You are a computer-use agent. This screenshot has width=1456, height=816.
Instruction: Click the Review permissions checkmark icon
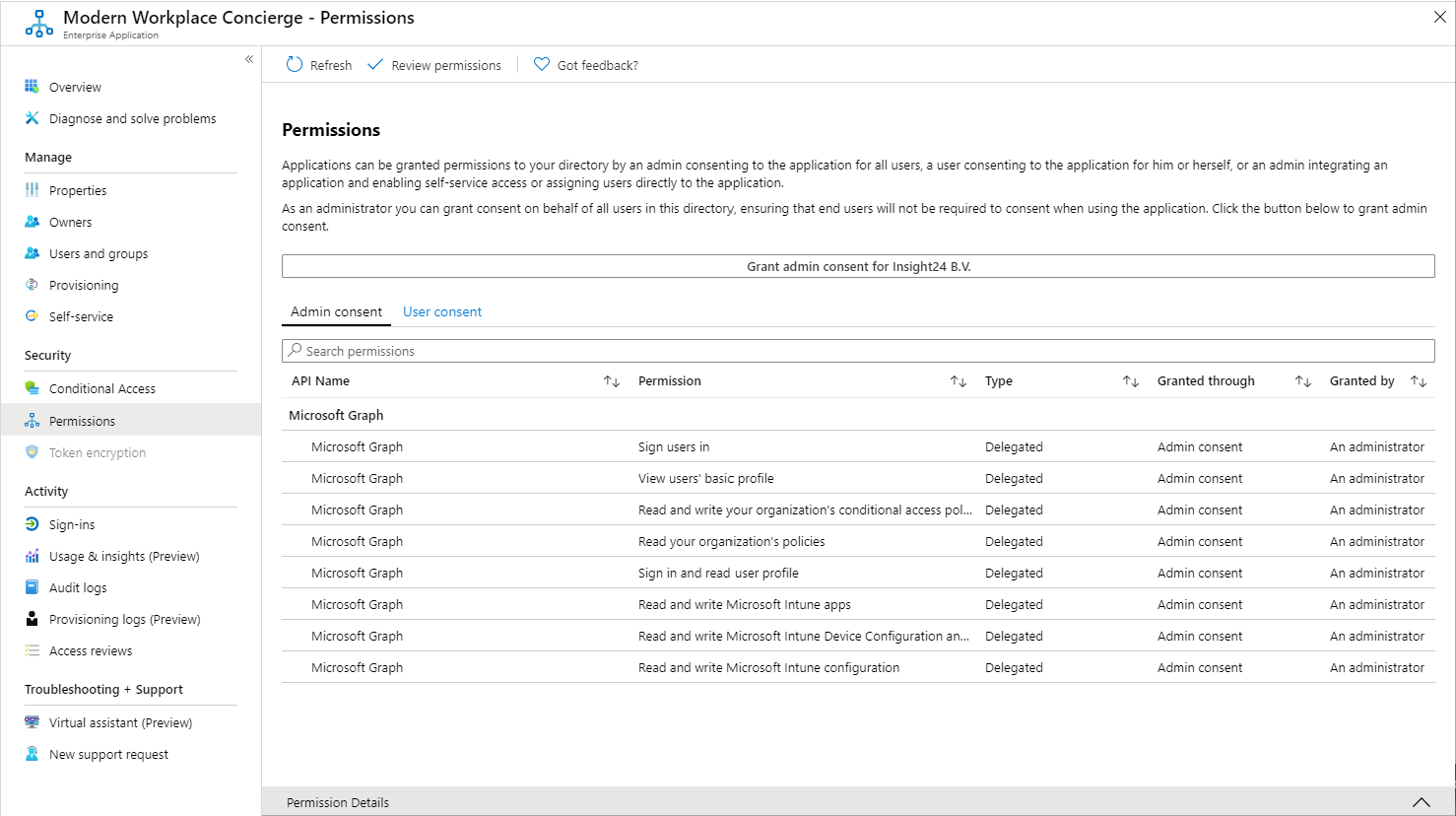[x=375, y=65]
